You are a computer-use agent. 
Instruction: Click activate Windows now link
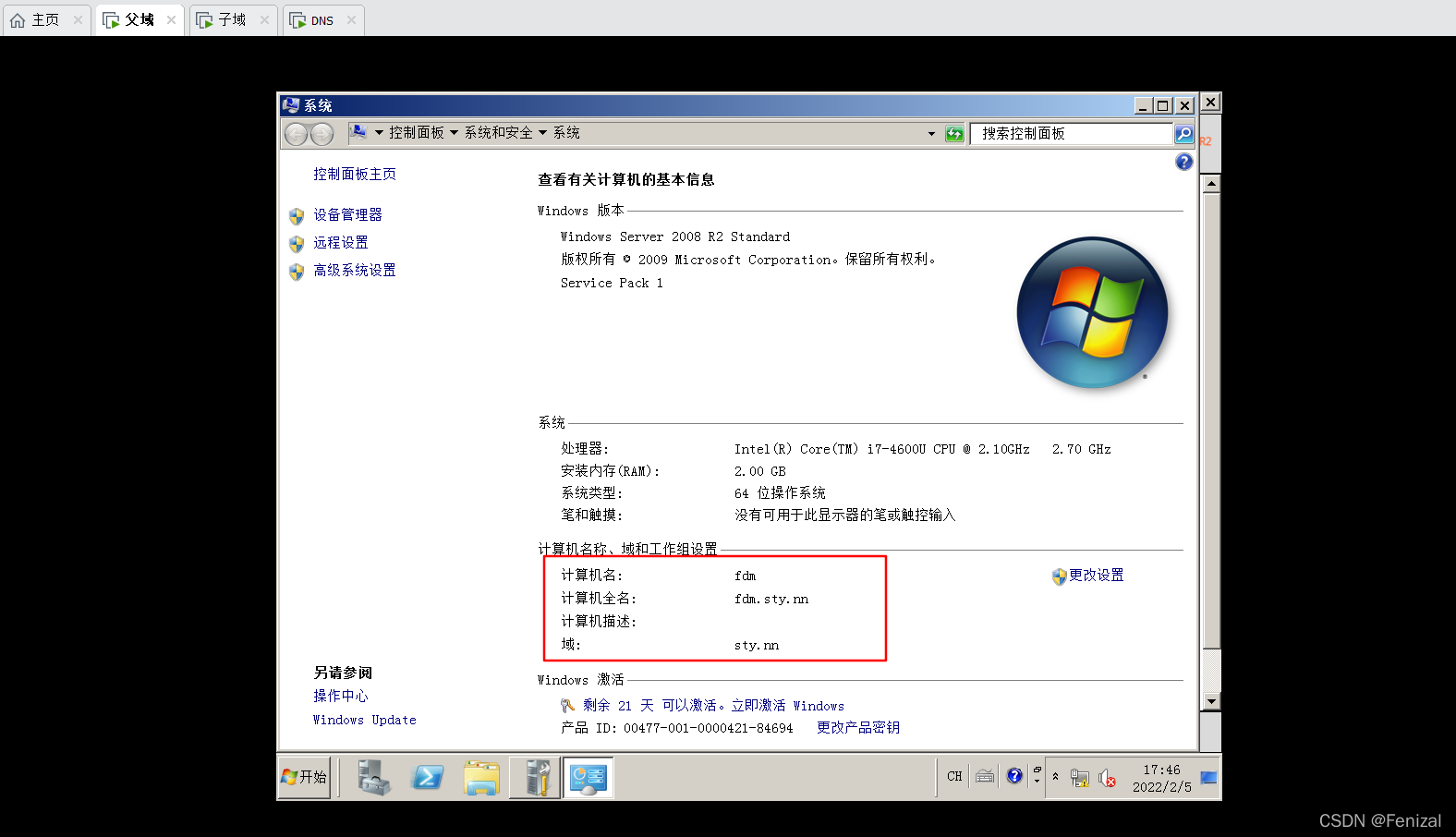tap(787, 705)
